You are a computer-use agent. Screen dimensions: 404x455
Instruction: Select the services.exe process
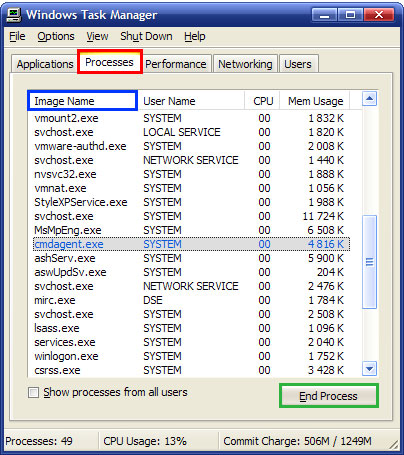pyautogui.click(x=191, y=342)
